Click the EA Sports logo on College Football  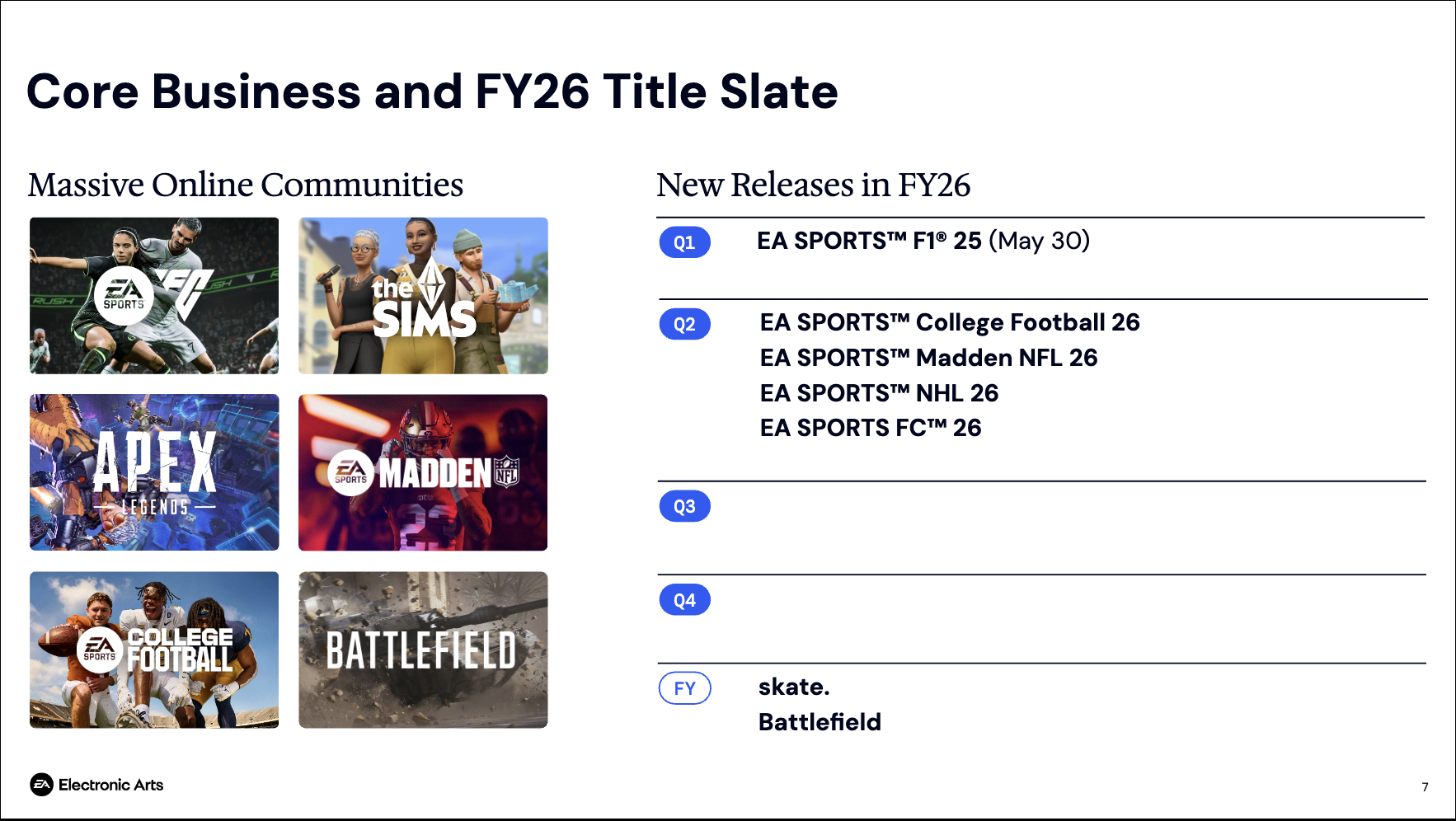click(101, 650)
